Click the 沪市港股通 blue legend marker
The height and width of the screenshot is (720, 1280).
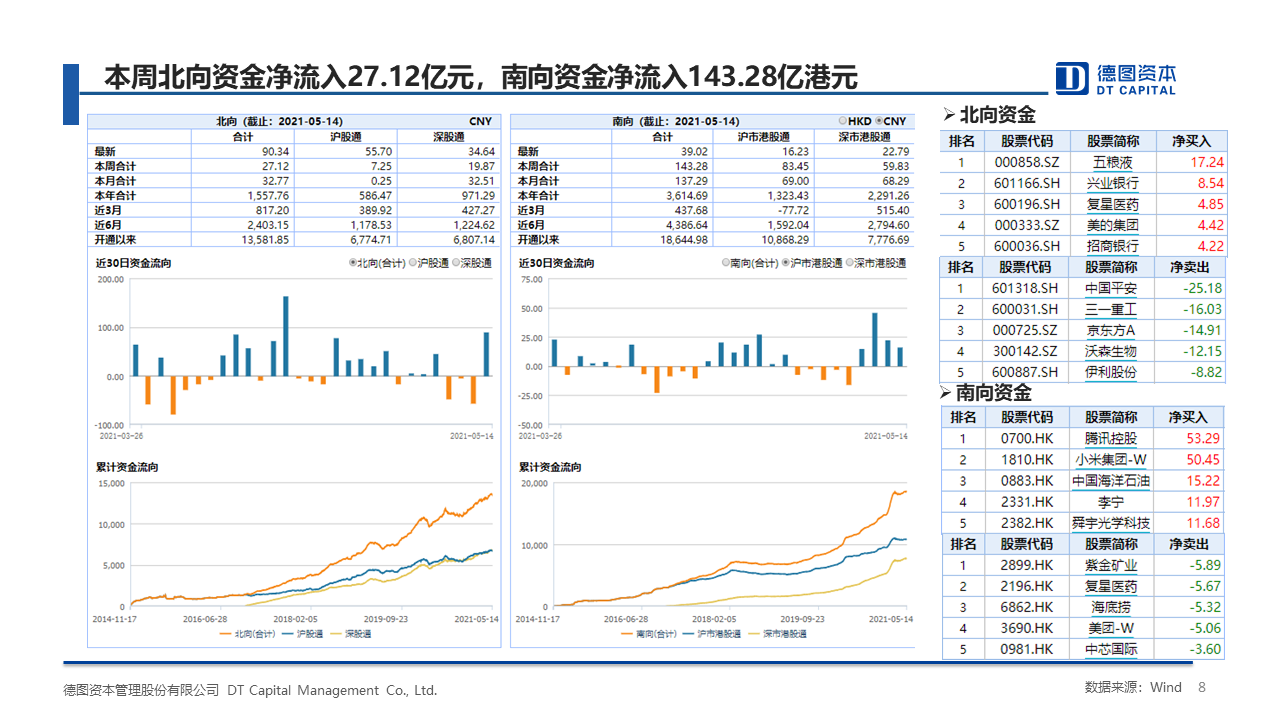[688, 634]
